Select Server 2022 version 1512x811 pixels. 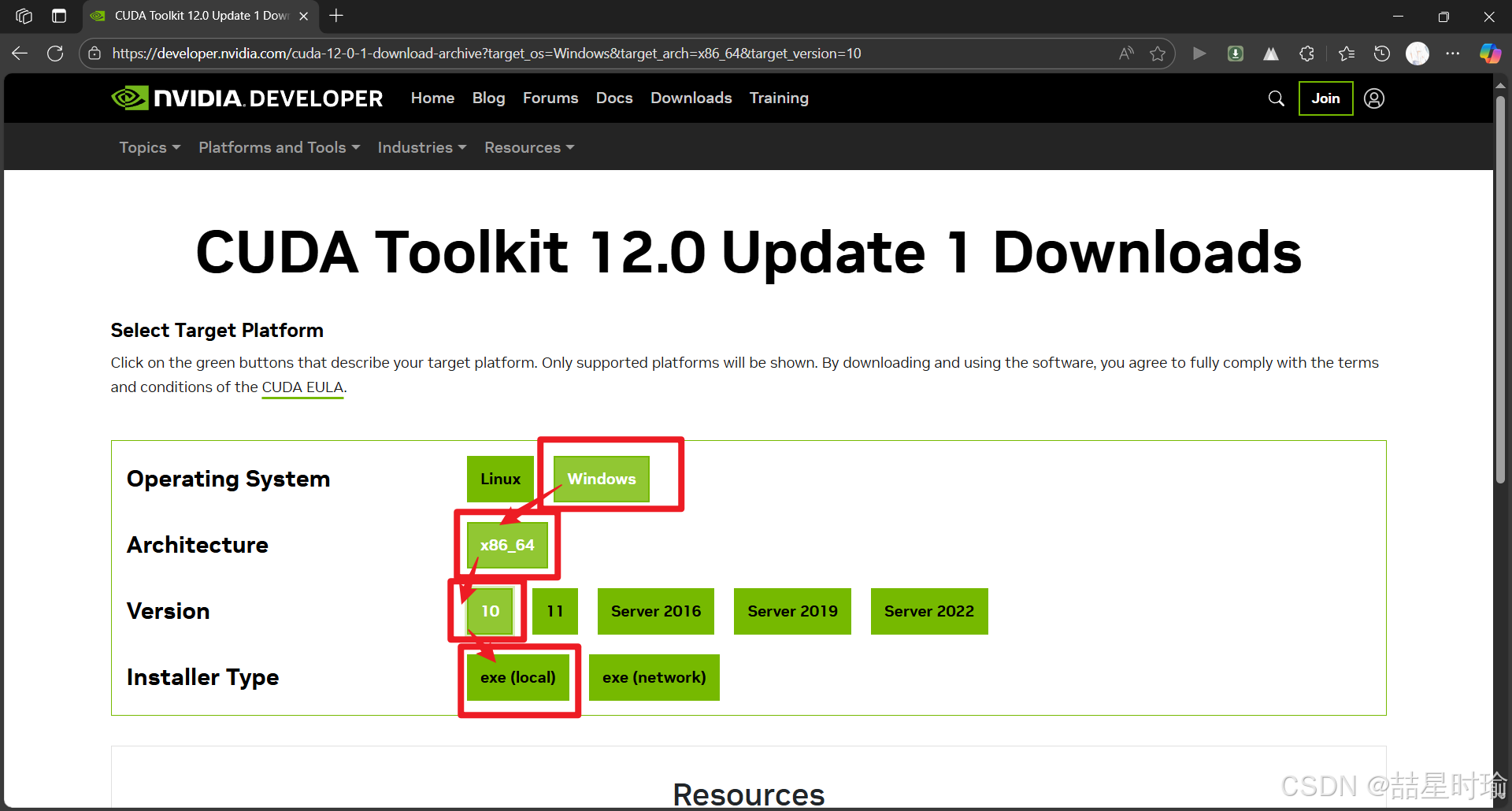928,611
